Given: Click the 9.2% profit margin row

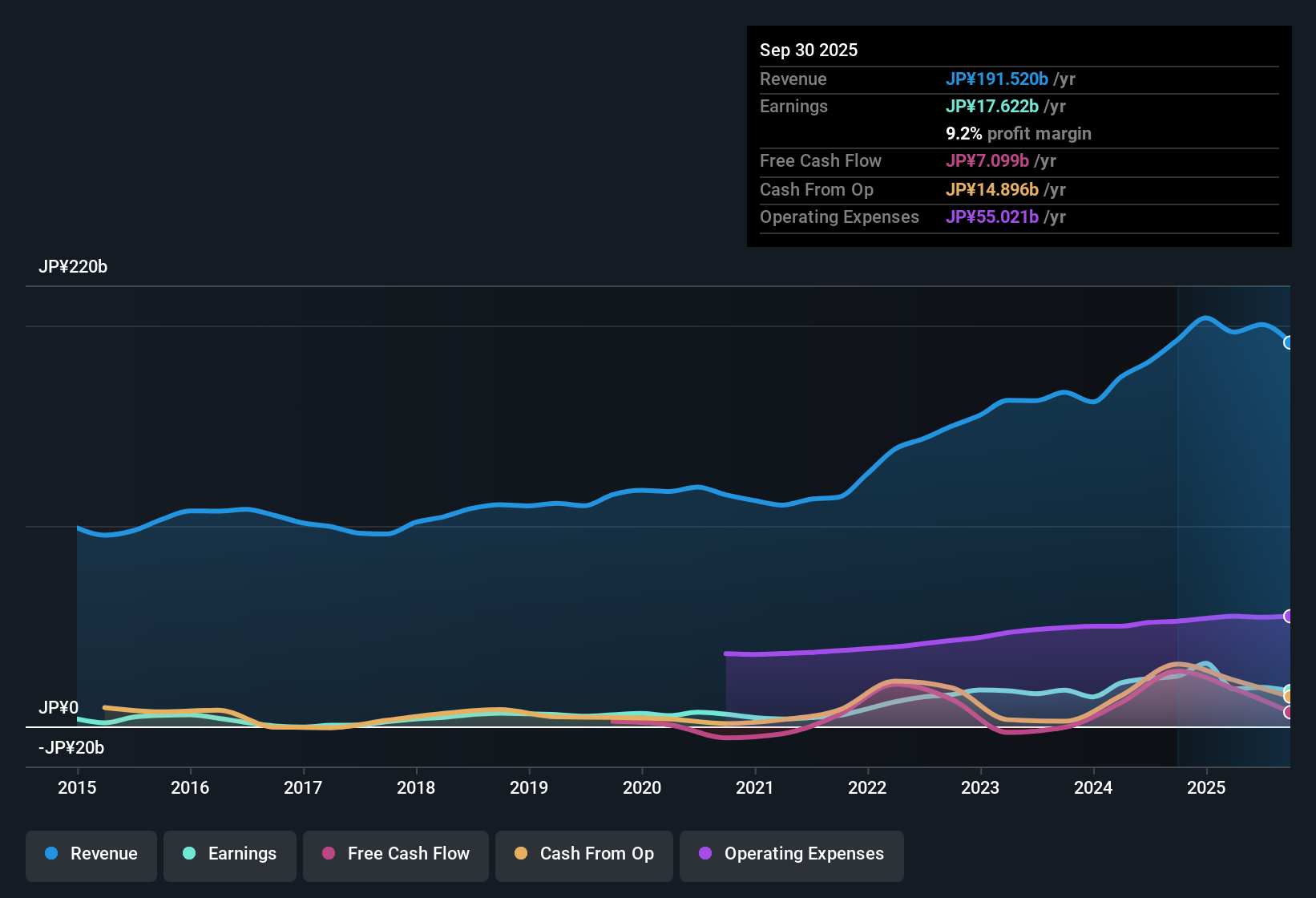Looking at the screenshot, I should click(x=1019, y=133).
